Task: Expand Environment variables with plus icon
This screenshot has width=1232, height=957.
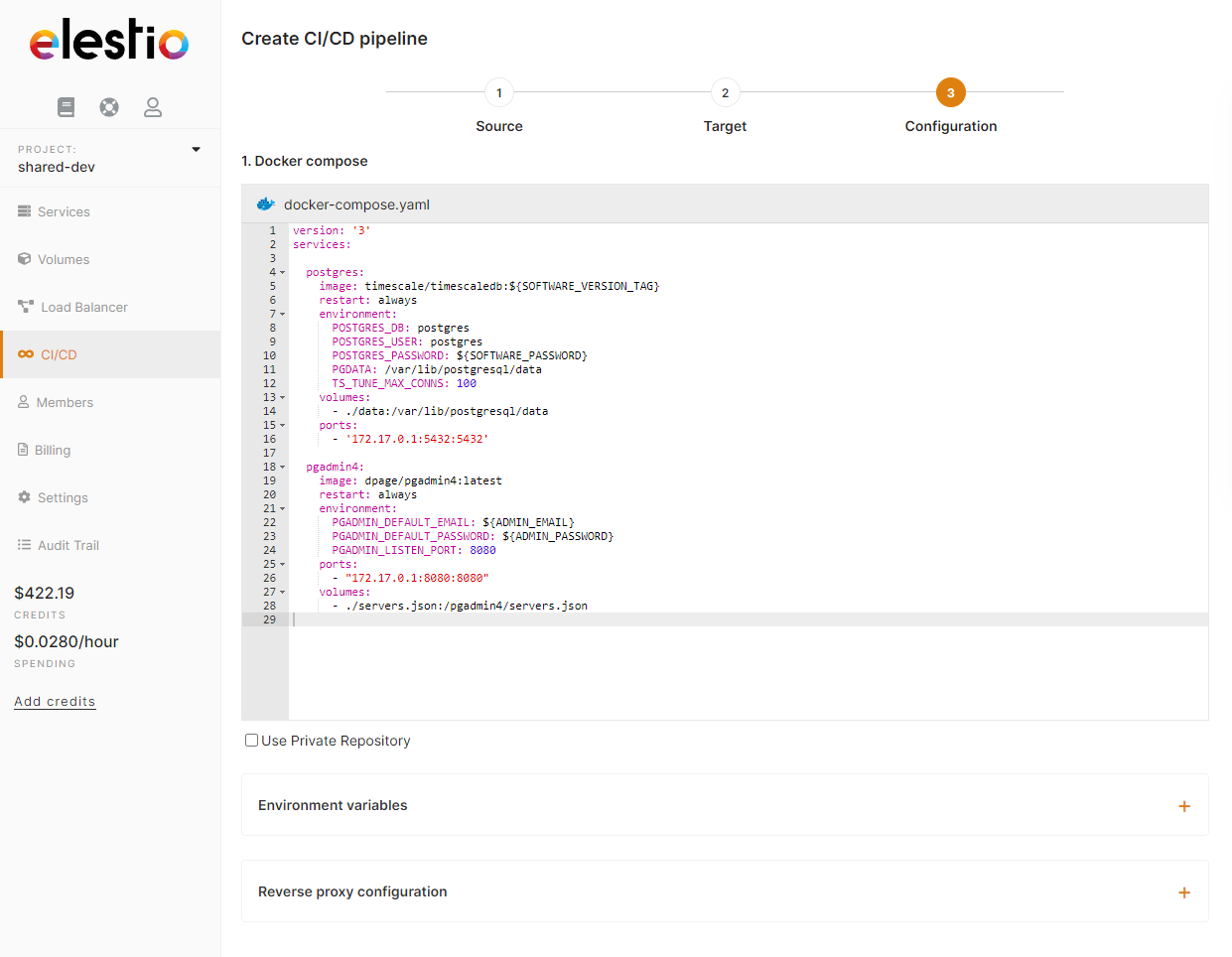Action: coord(1183,806)
